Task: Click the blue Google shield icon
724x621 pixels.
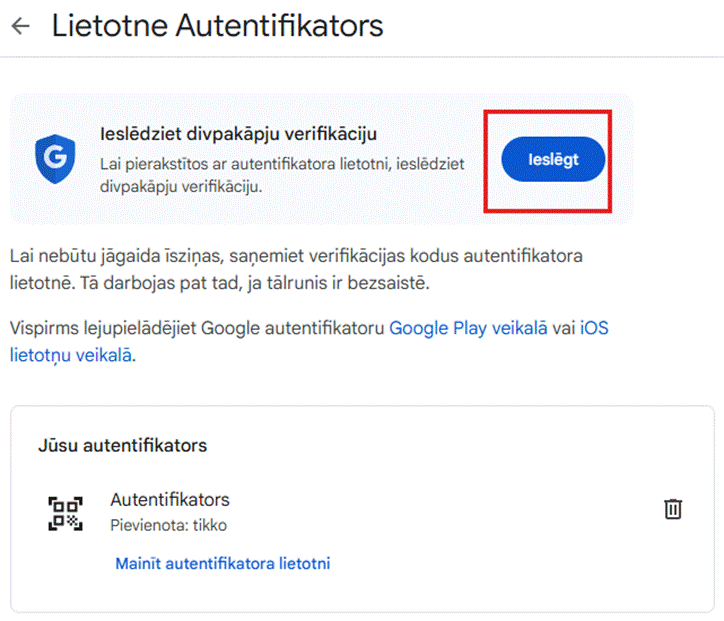Action: coord(55,159)
